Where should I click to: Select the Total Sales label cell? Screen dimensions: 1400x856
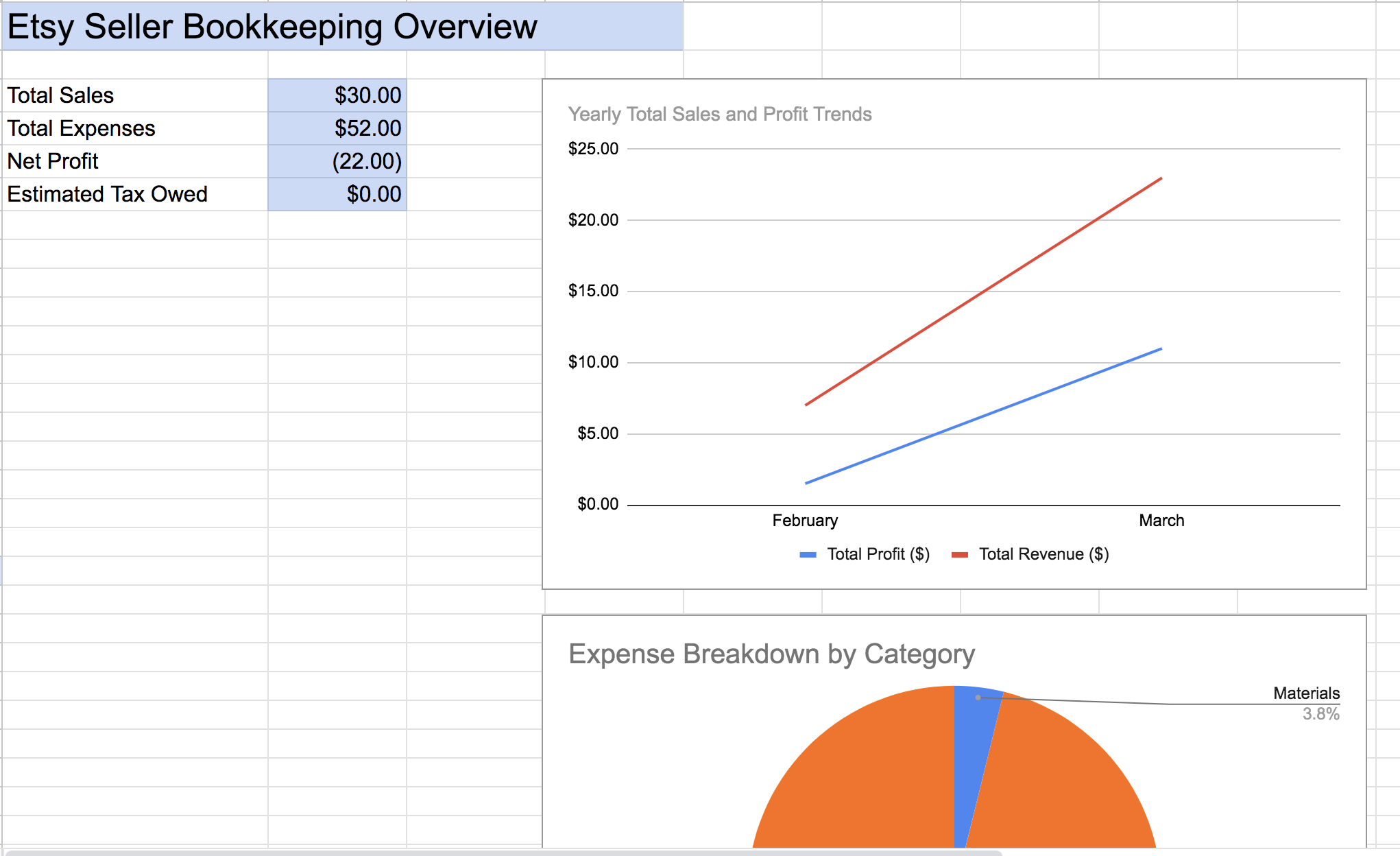pos(60,95)
